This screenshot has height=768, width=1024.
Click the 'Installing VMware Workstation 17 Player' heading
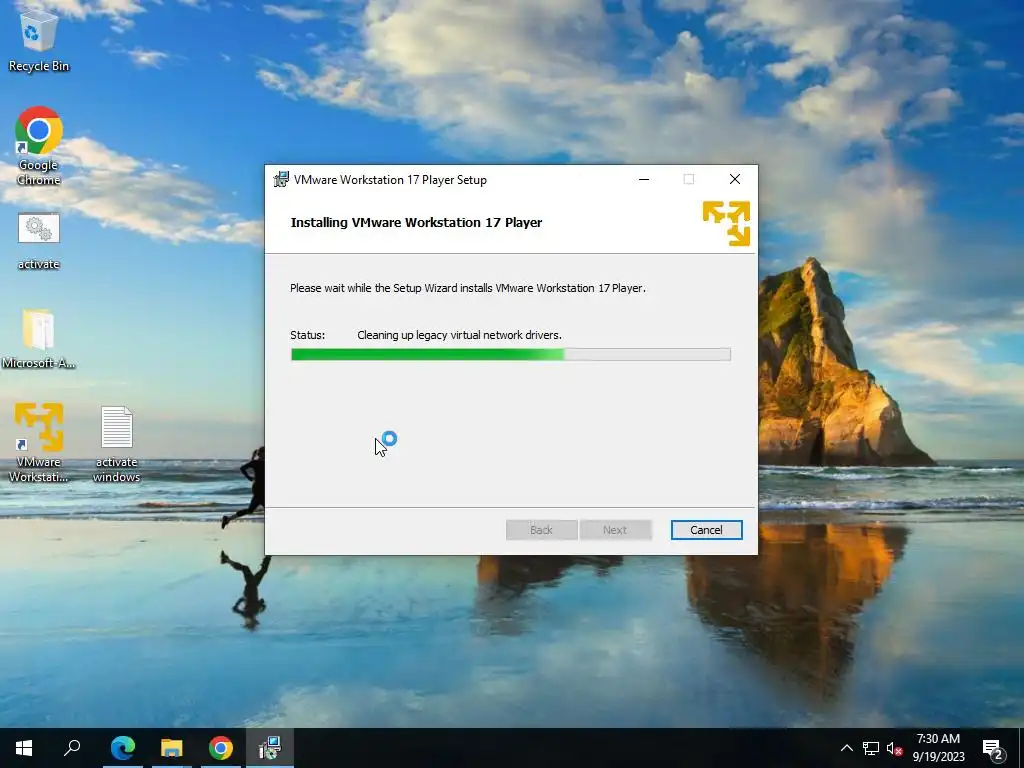(x=416, y=222)
